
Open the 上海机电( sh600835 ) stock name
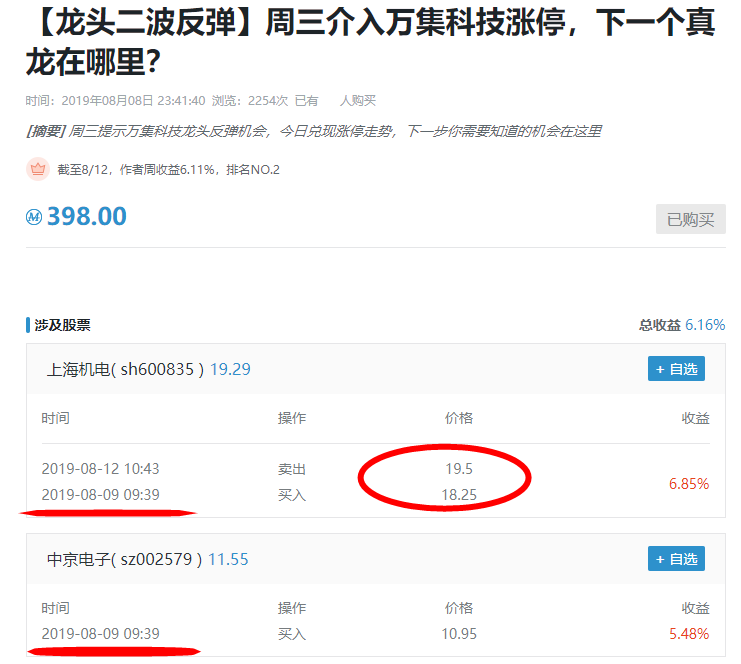[125, 369]
